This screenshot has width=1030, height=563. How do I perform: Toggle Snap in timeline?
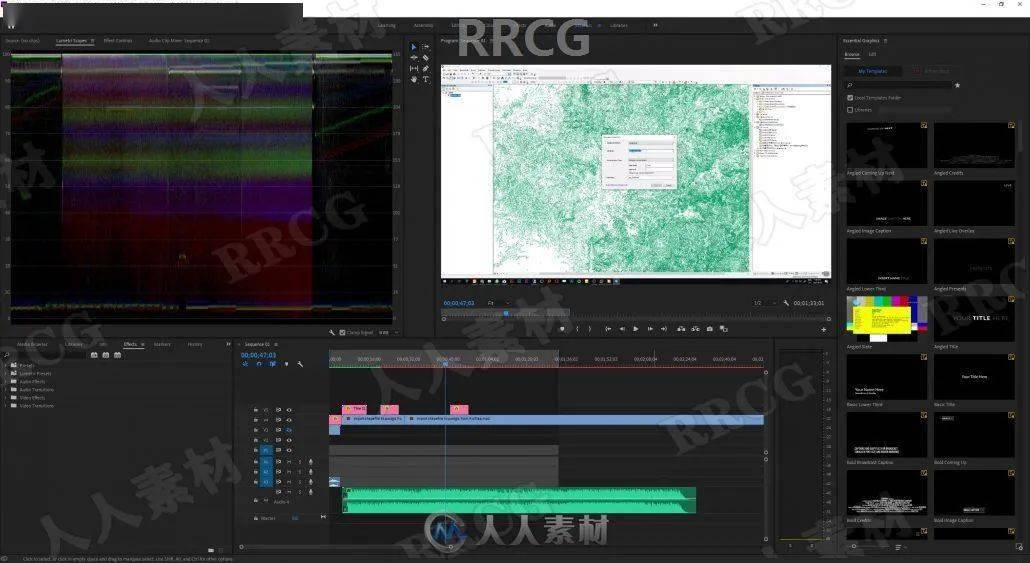point(259,364)
